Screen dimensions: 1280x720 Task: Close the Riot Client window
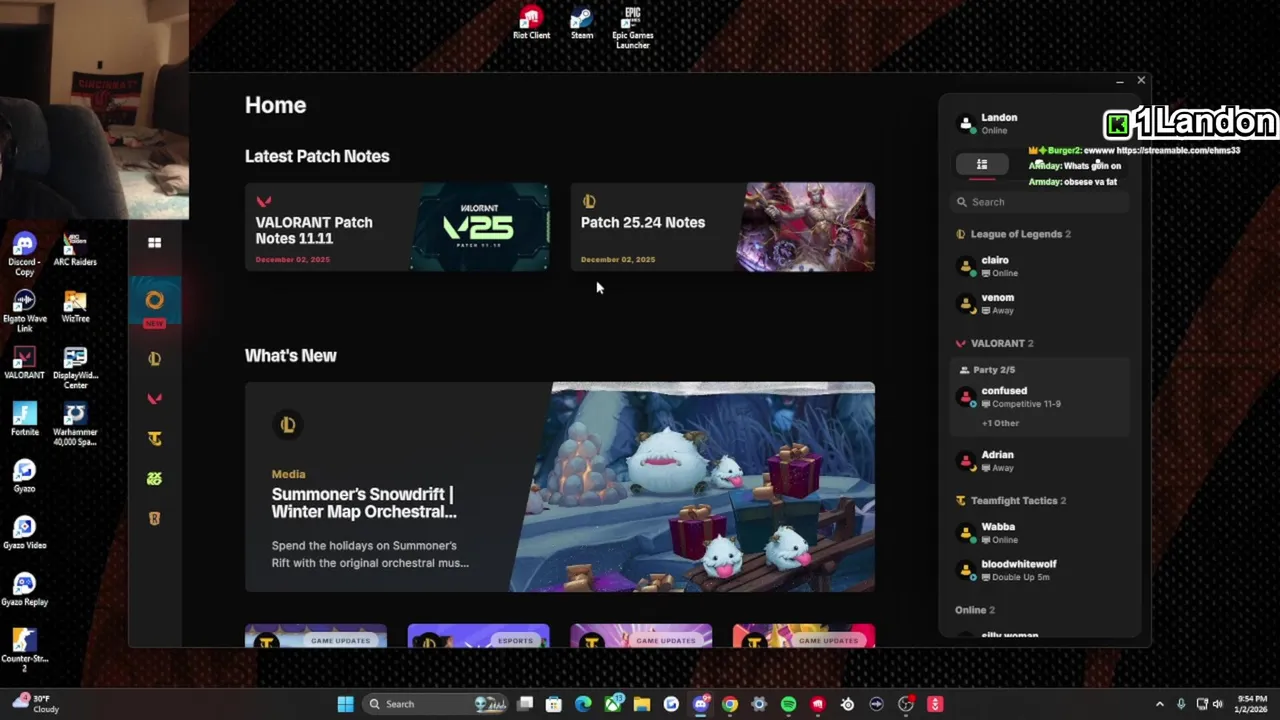(x=1141, y=80)
